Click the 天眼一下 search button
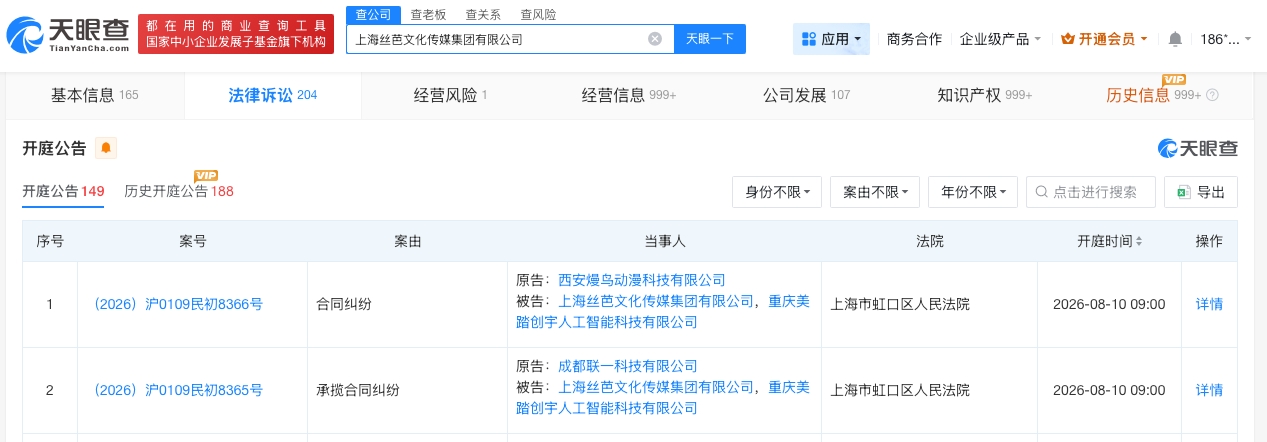 pos(710,39)
